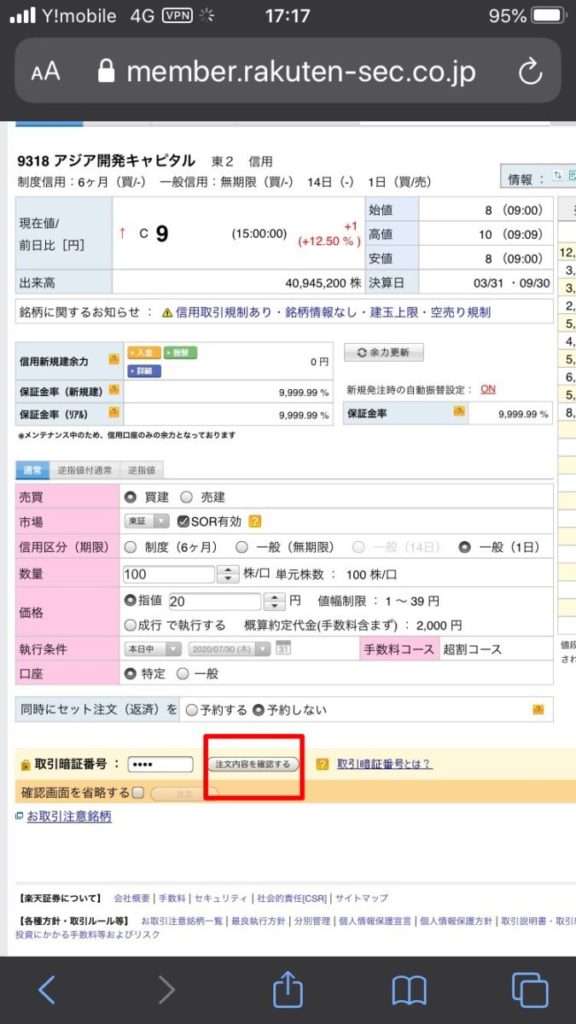This screenshot has width=576, height=1024.
Task: Click the 注文内容を確認する button
Action: [253, 763]
